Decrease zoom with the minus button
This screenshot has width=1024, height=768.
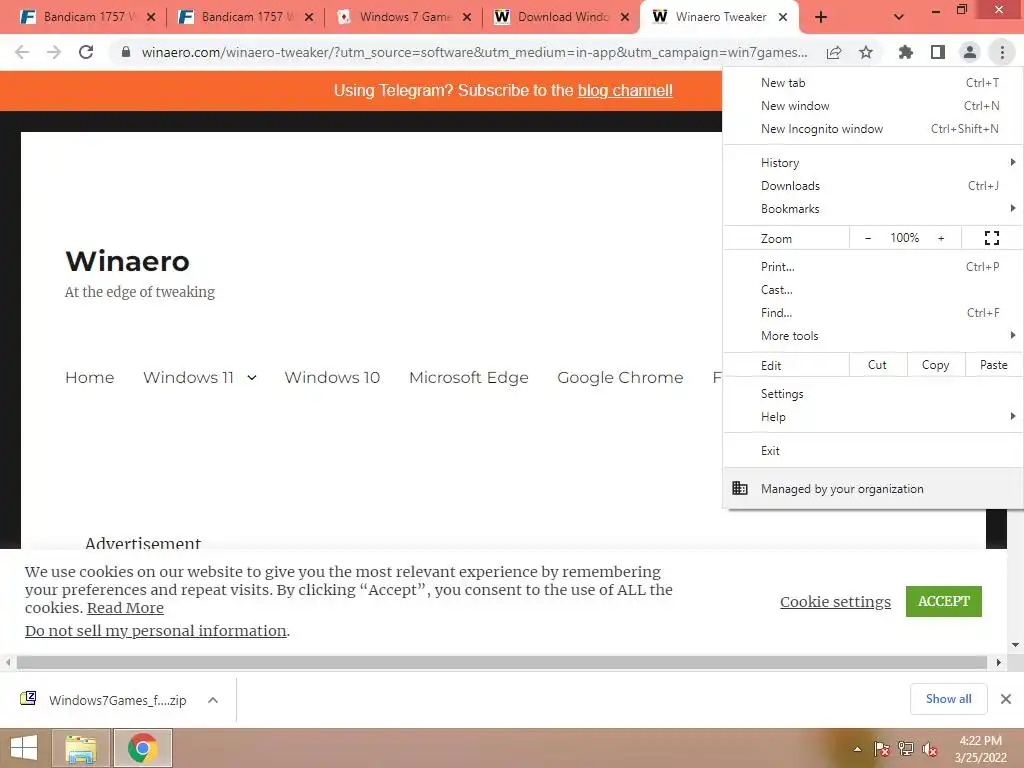tap(868, 238)
